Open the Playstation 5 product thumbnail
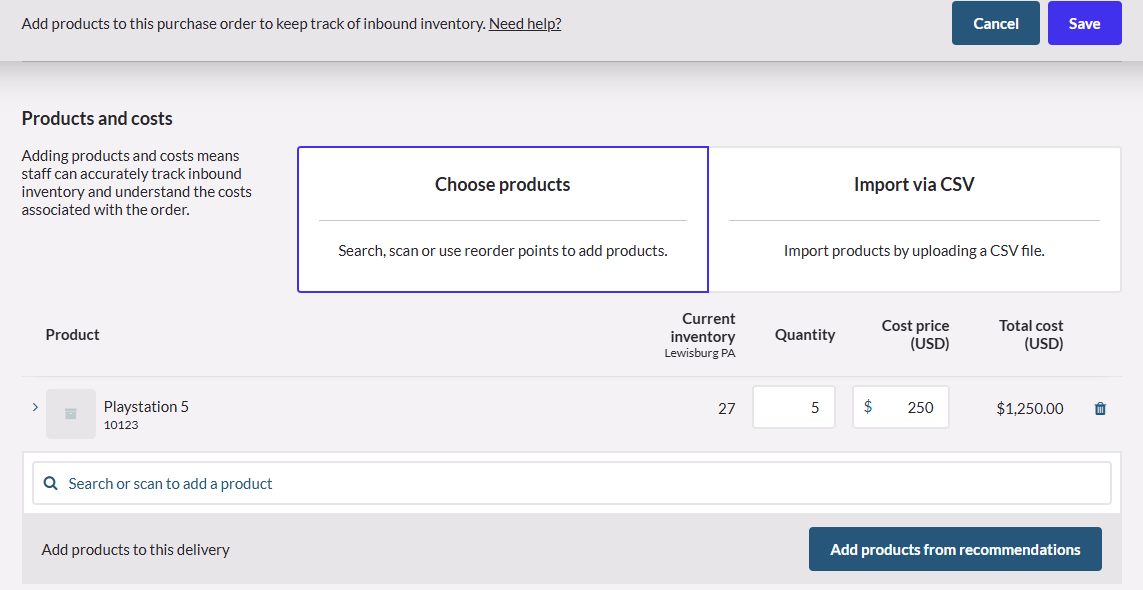Image resolution: width=1143 pixels, height=590 pixels. [71, 414]
